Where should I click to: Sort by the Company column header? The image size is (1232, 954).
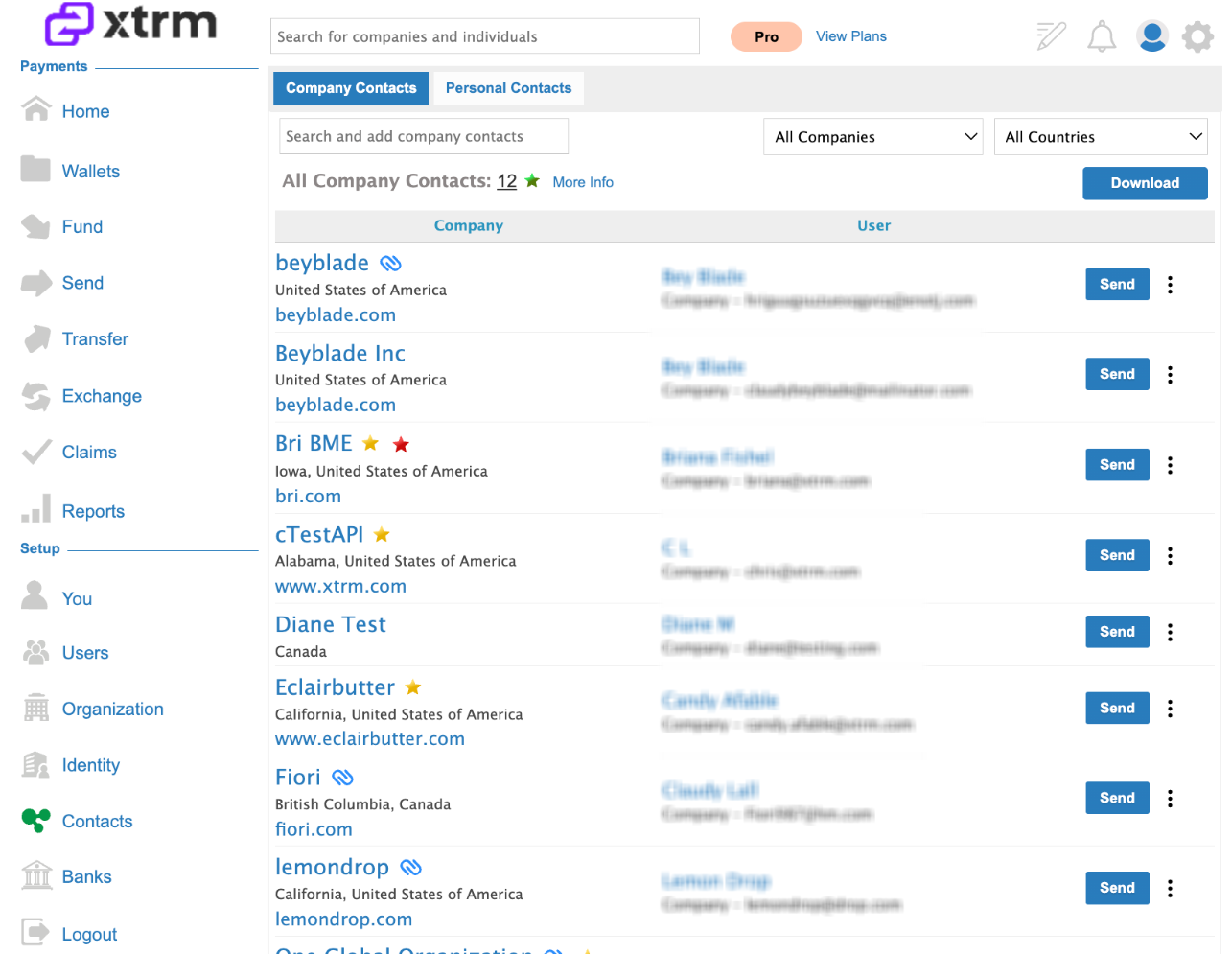click(x=468, y=225)
